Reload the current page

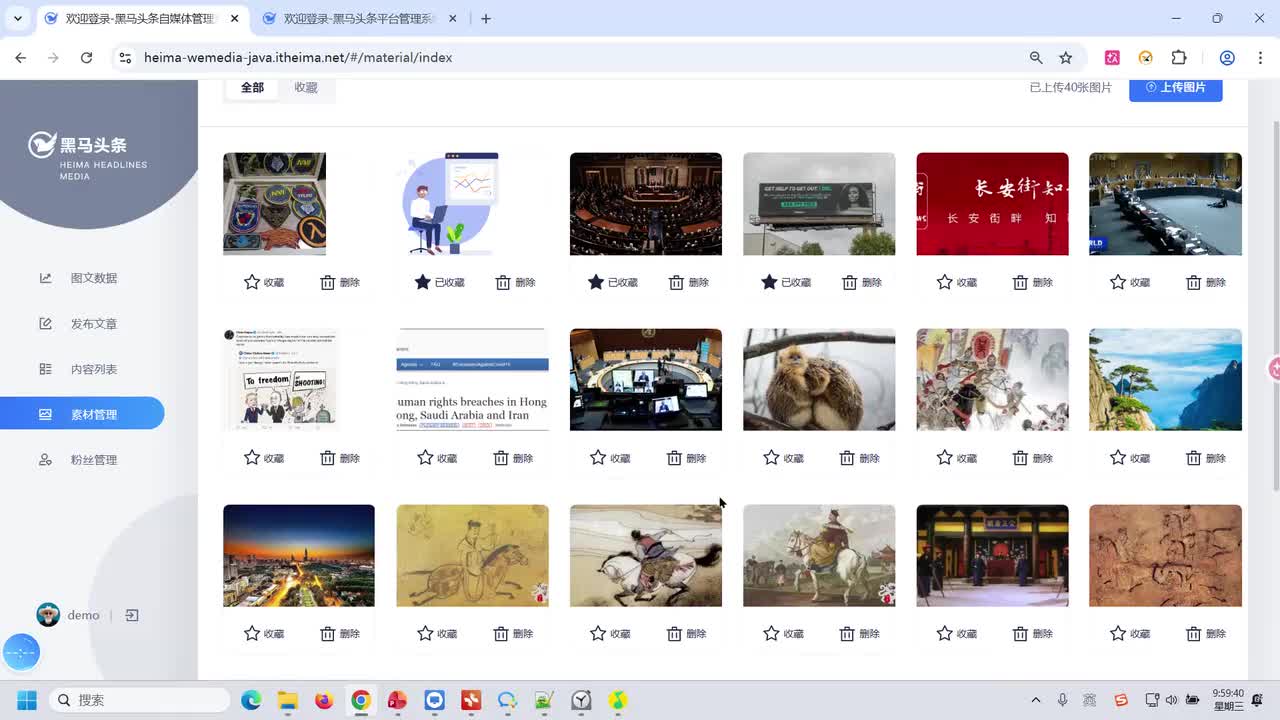point(86,58)
